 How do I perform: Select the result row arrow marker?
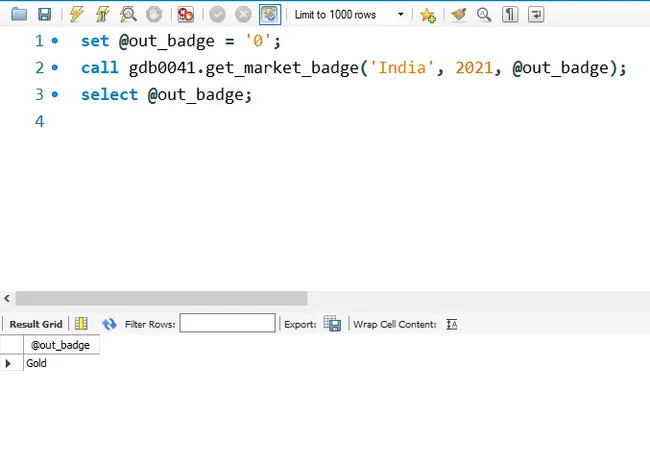(x=8, y=363)
